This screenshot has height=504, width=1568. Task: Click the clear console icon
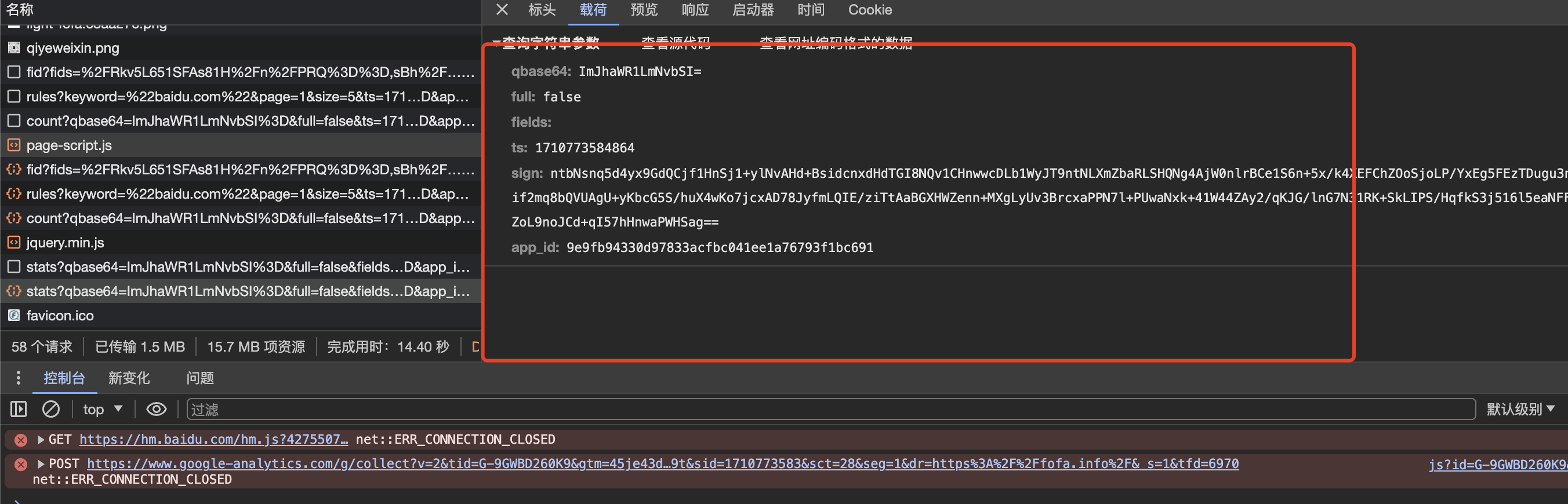click(50, 409)
